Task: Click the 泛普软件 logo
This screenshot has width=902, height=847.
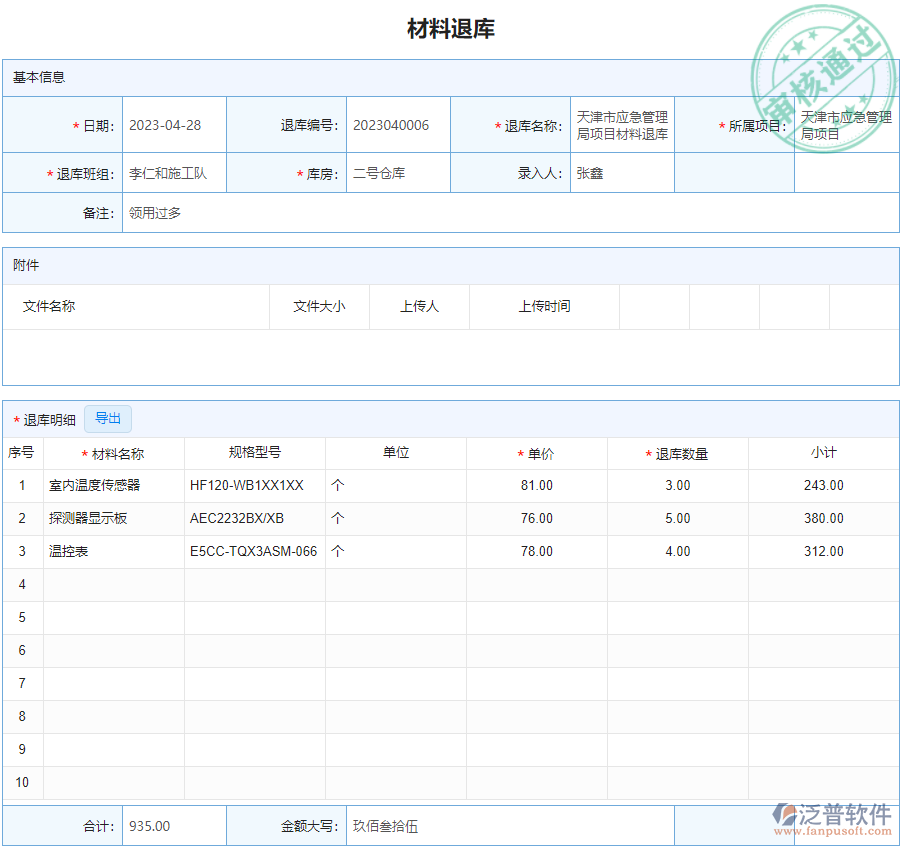Action: pyautogui.click(x=832, y=817)
